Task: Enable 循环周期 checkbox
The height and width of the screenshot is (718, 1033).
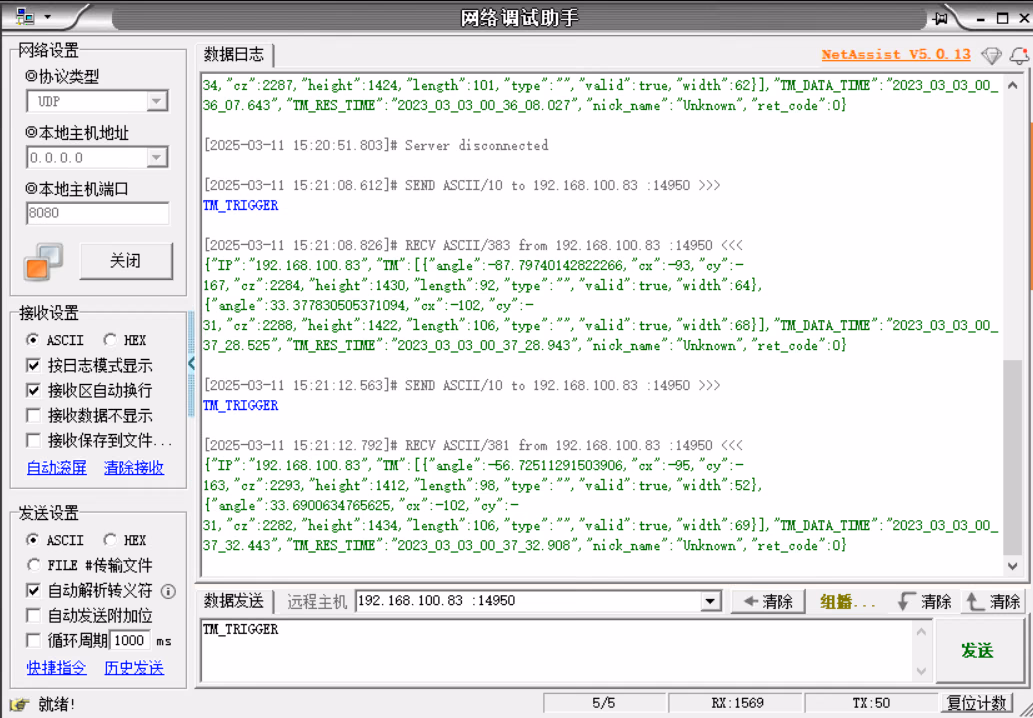Action: (x=33, y=640)
